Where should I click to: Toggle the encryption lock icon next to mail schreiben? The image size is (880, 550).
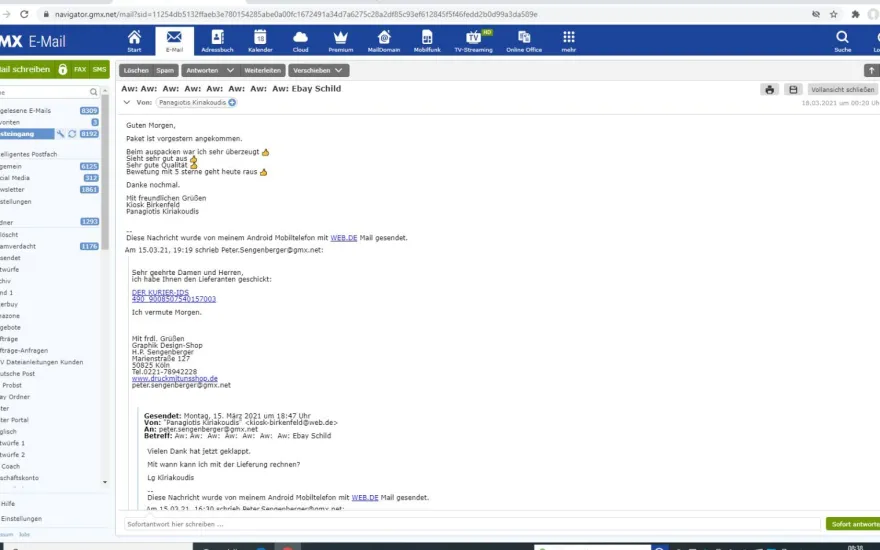click(63, 70)
